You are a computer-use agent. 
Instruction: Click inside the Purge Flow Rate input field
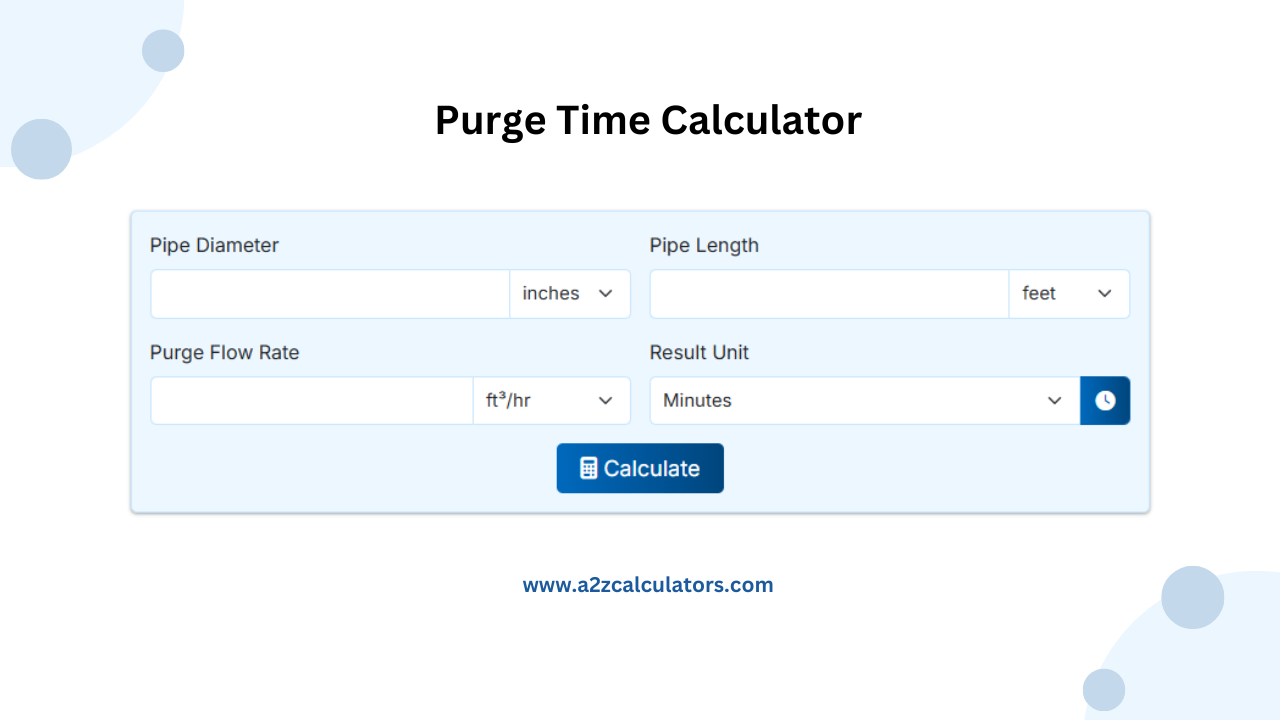click(x=310, y=400)
